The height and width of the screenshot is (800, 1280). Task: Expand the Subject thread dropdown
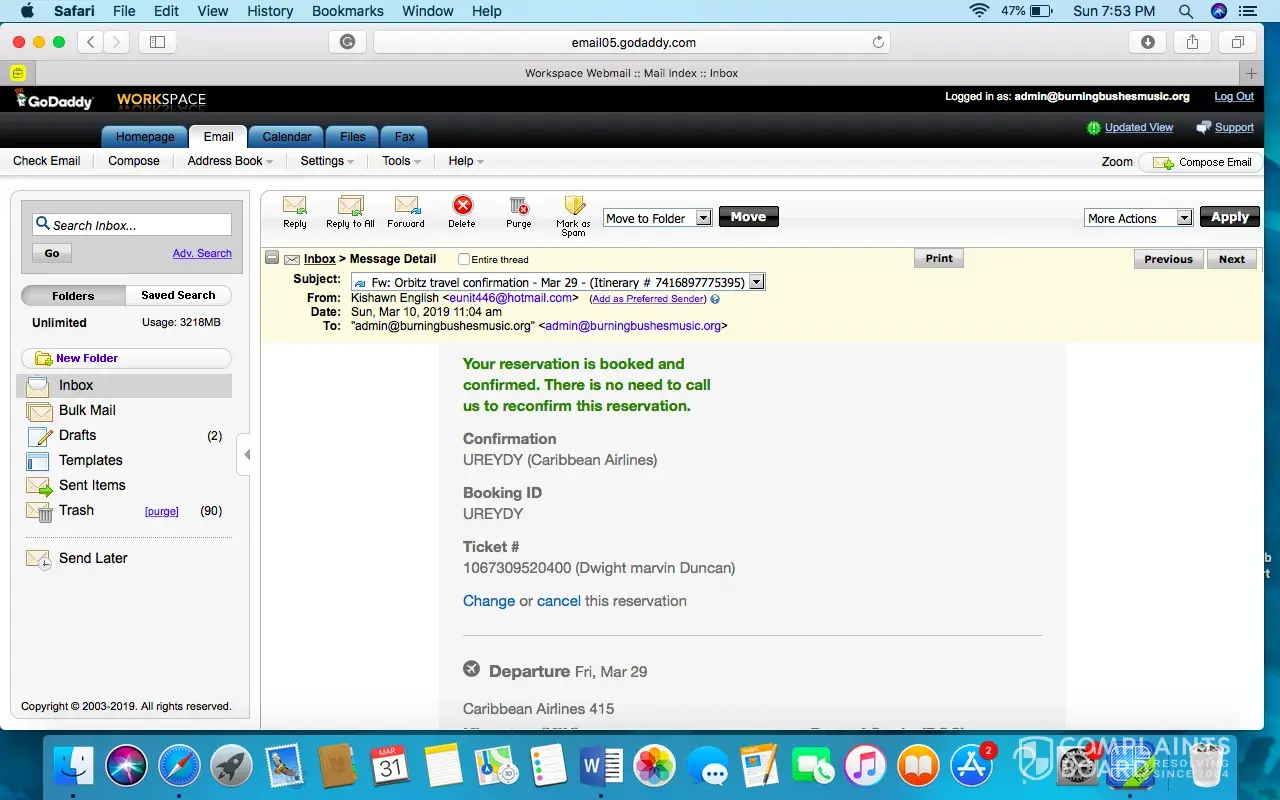click(x=757, y=282)
